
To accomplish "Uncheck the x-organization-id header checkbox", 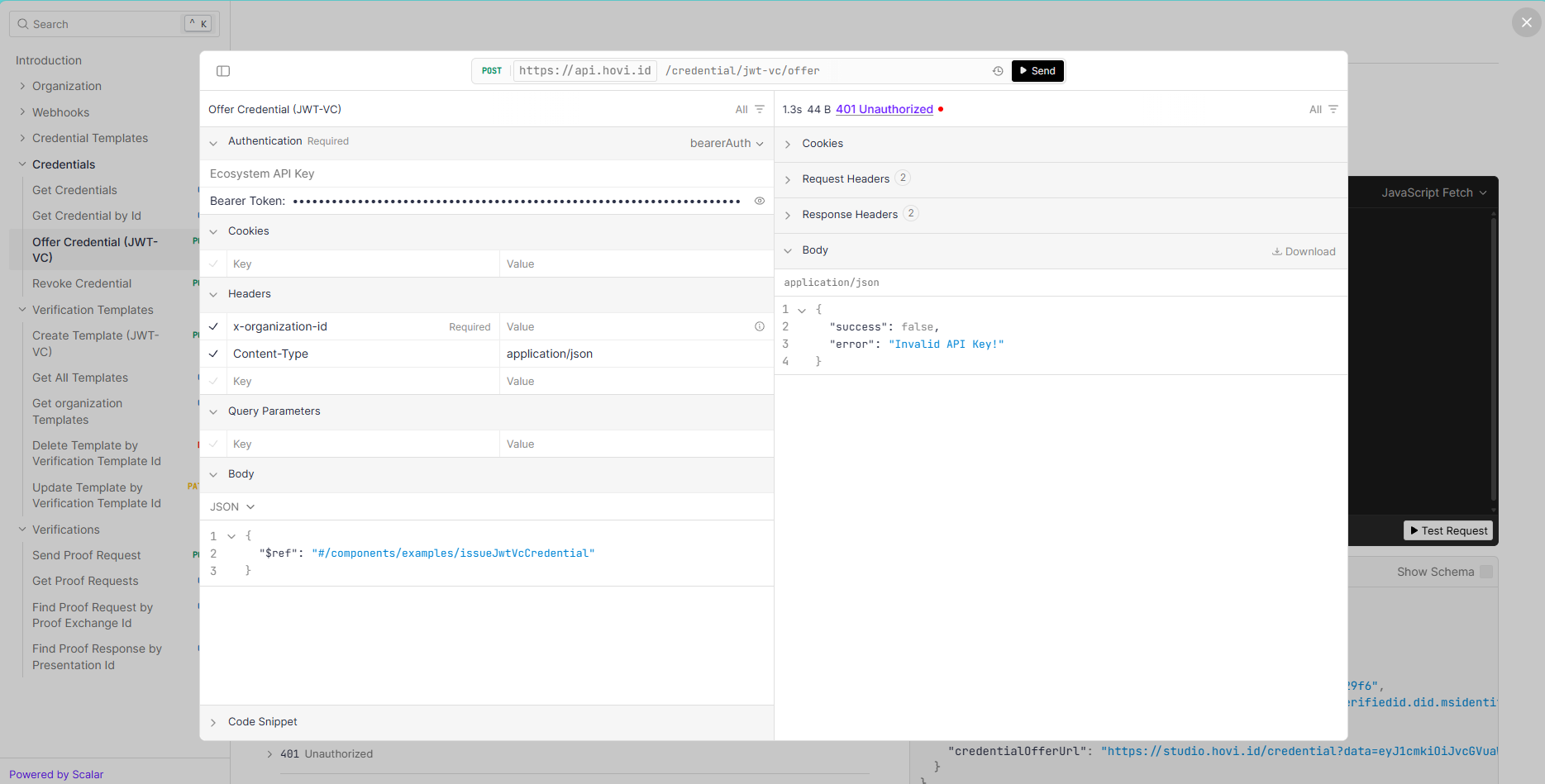I will coord(213,326).
